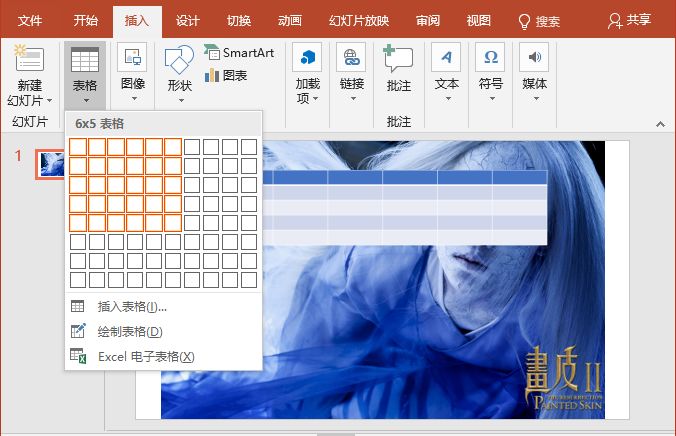Expand the arrow under 文本
This screenshot has width=676, height=436.
coord(448,99)
